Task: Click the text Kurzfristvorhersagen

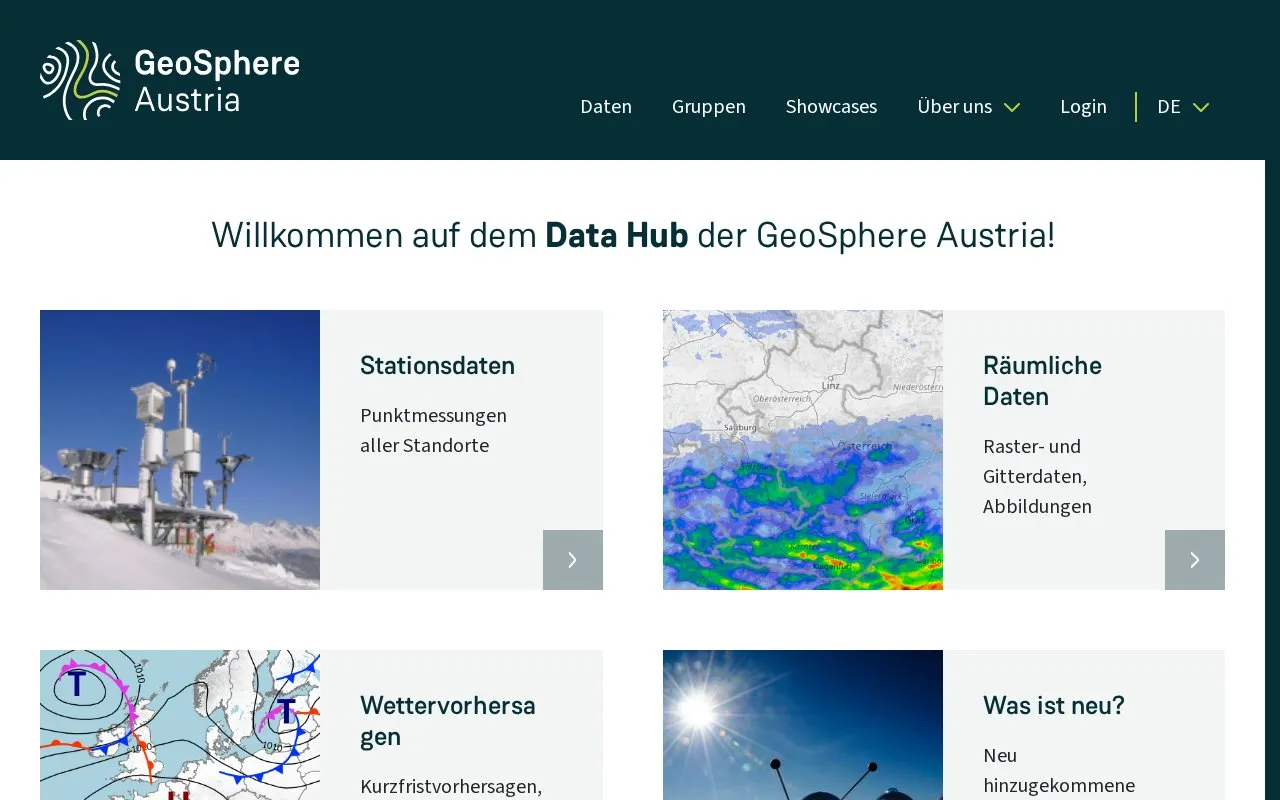Action: (x=451, y=786)
